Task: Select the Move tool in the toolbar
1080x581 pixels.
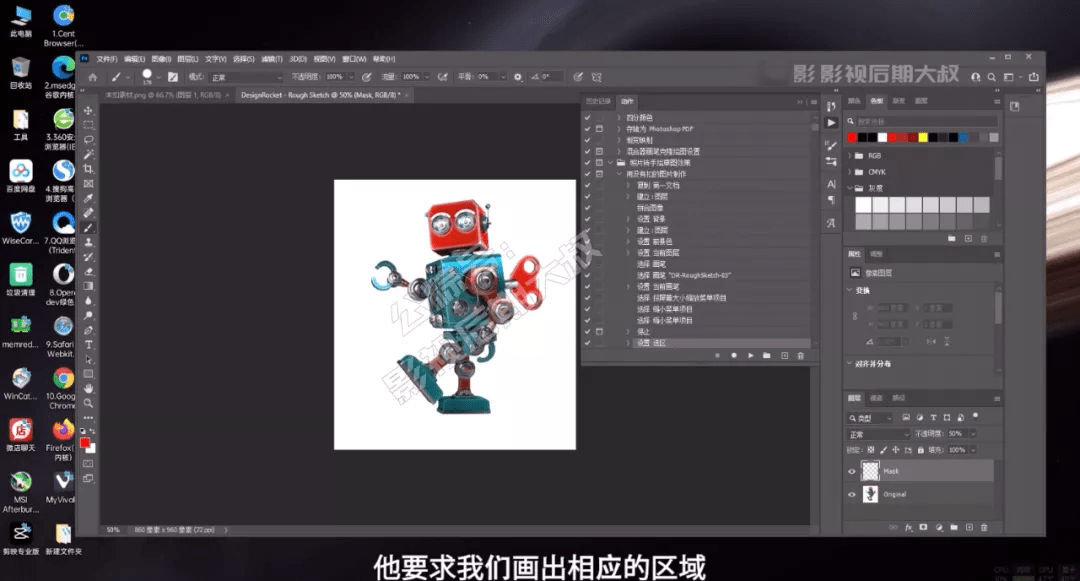Action: click(x=88, y=110)
